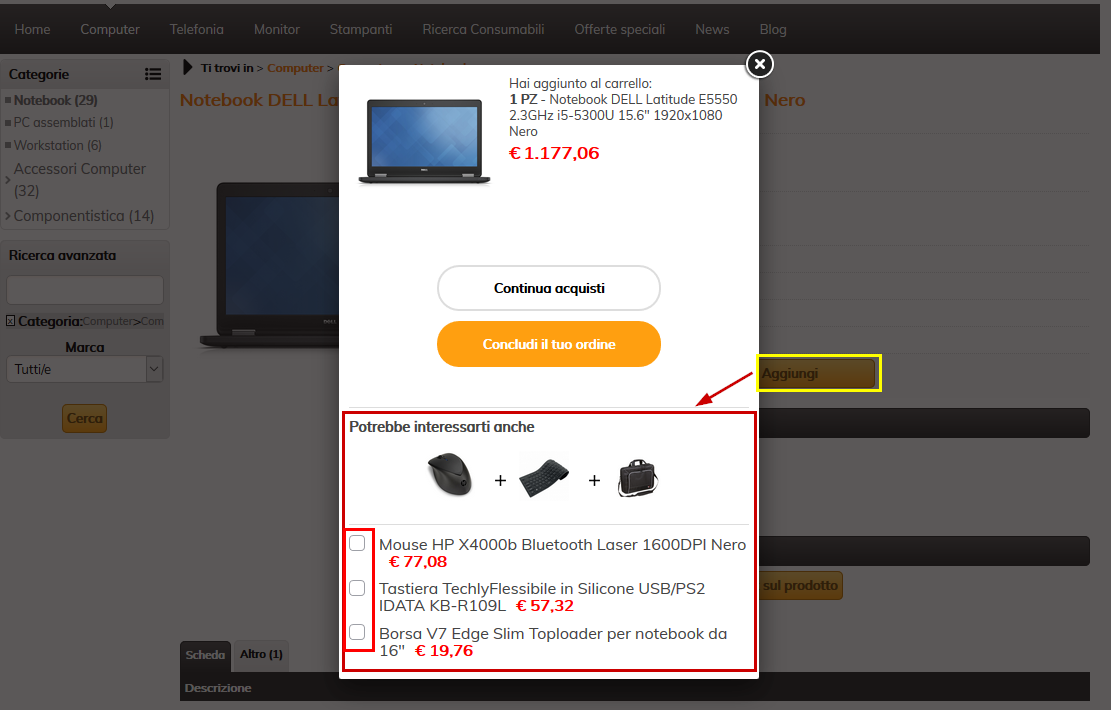
Task: Click the breadcrumb triangle arrow icon
Action: click(188, 67)
